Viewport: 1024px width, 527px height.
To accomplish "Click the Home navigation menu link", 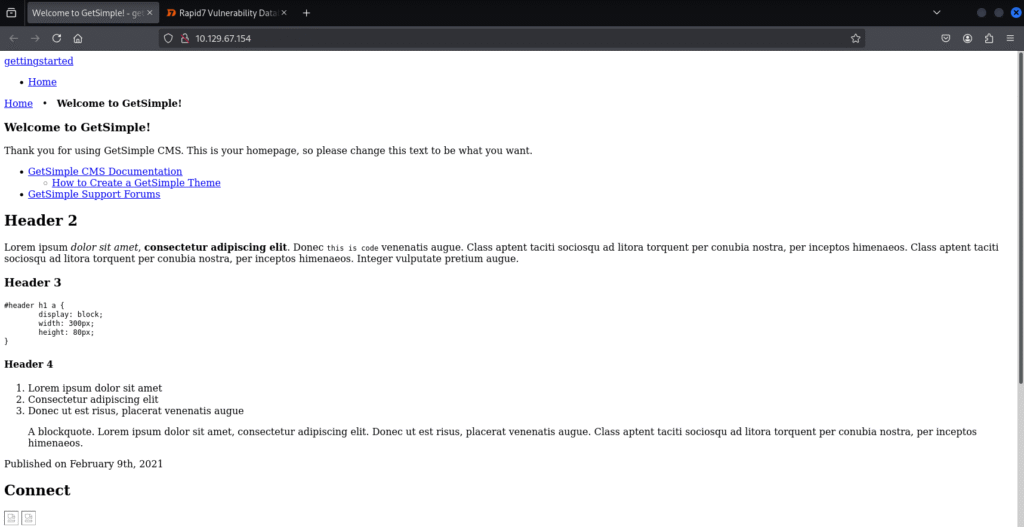I will point(42,82).
